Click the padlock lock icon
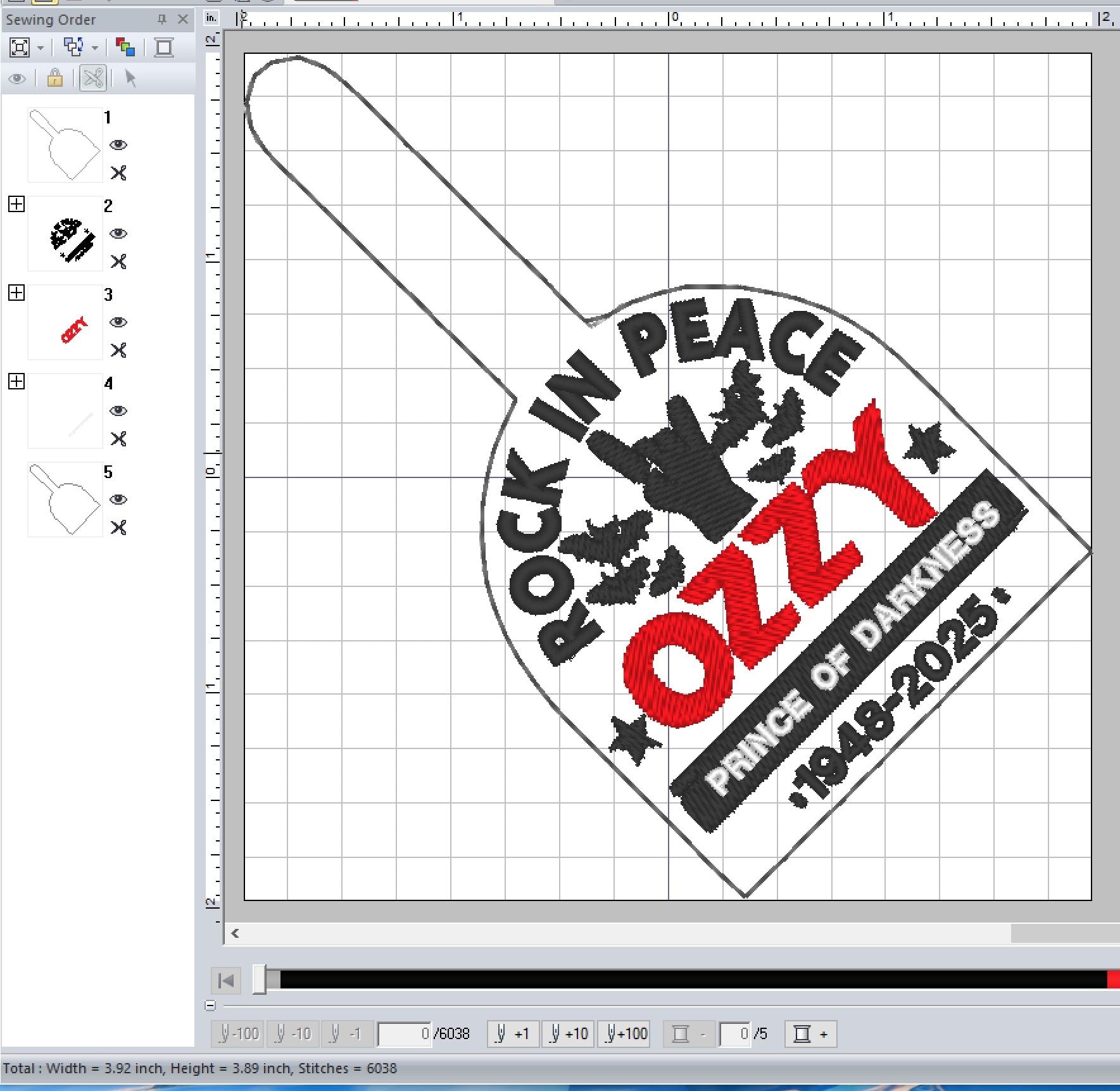 (x=55, y=79)
